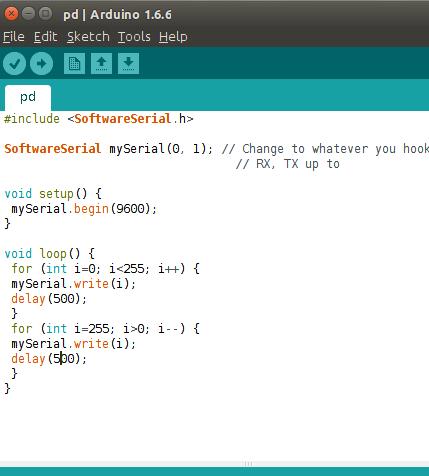Close the Arduino window
Screen dimensions: 429x476
(11, 14)
